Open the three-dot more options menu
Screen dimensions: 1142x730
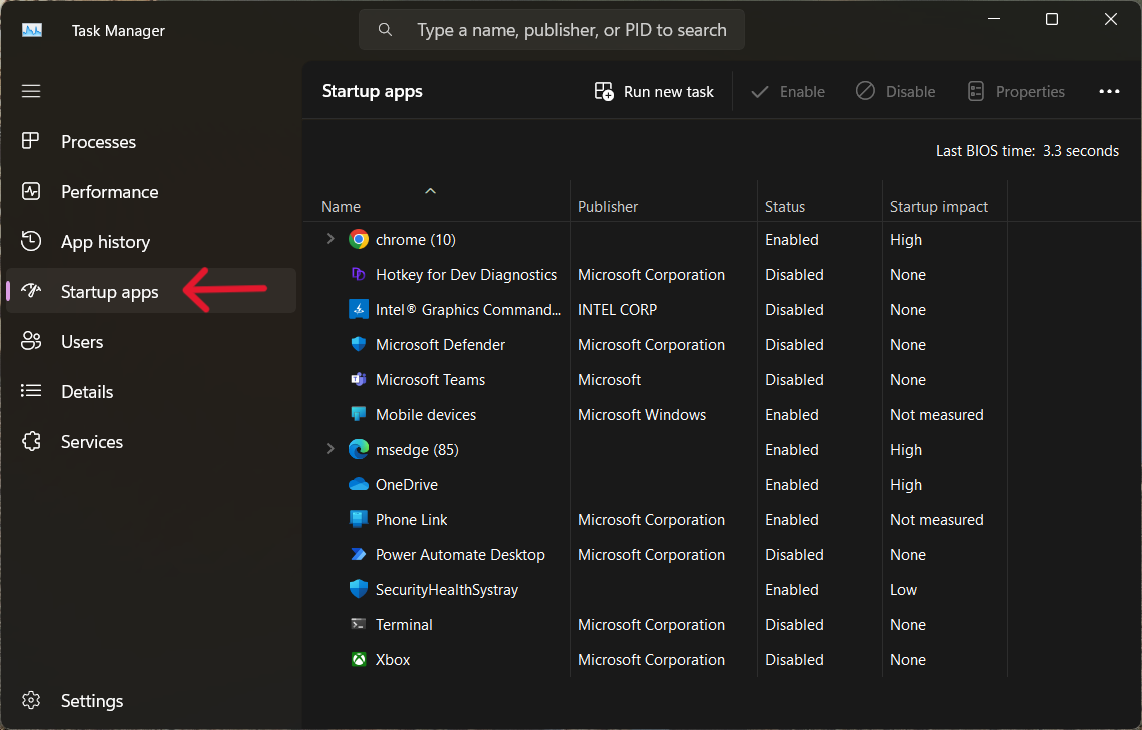click(x=1109, y=91)
